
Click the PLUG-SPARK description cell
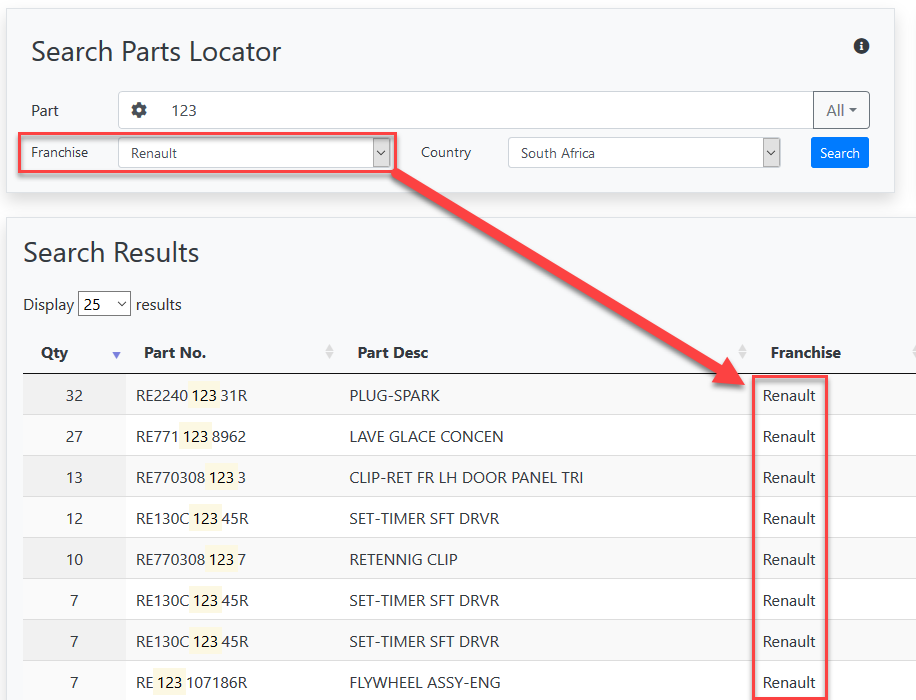394,396
